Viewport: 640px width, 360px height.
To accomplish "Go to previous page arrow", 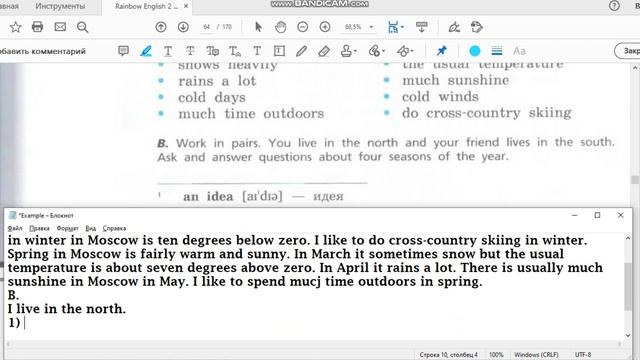I will 161,27.
